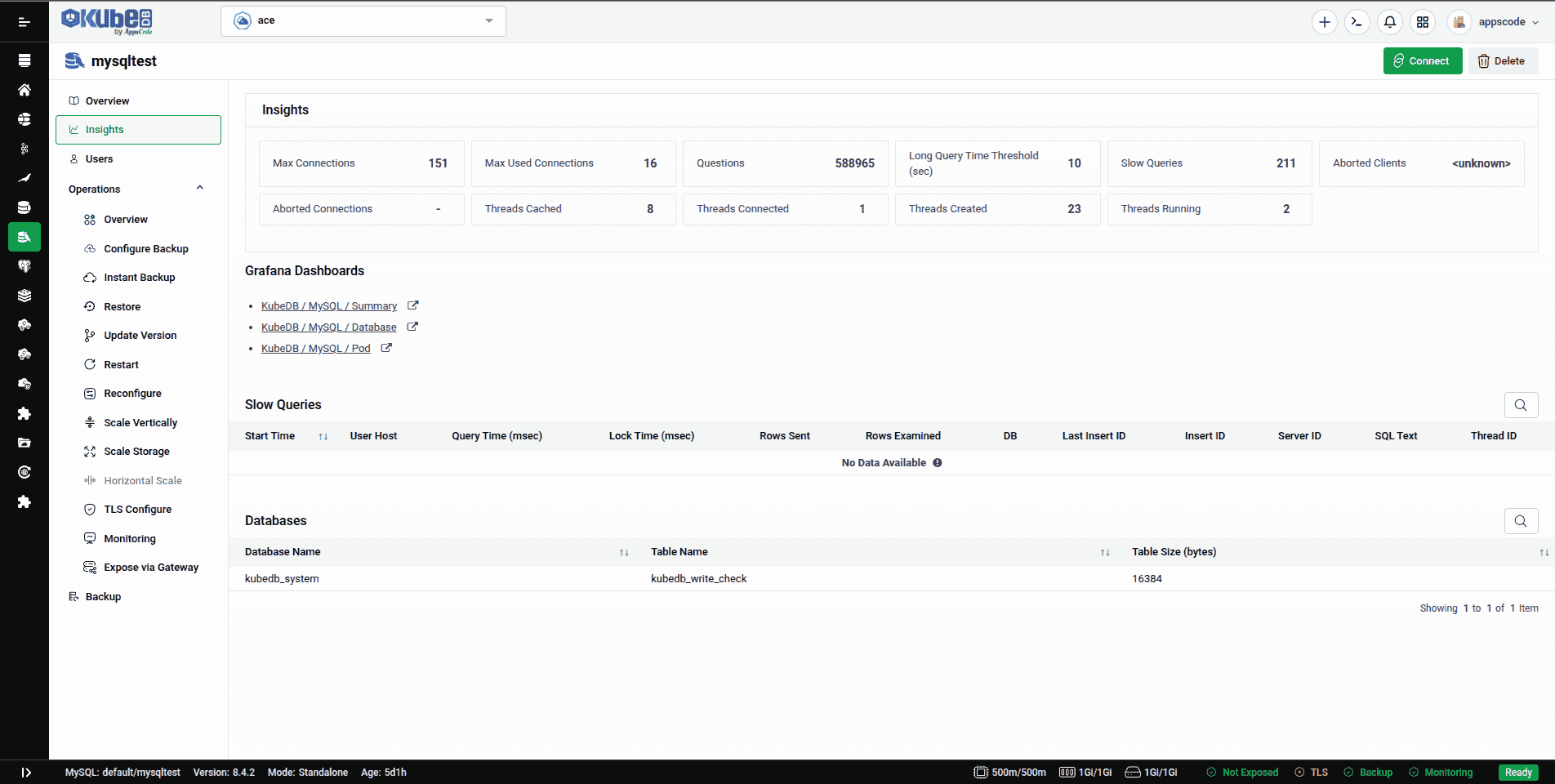This screenshot has height=784, width=1555.
Task: Click the Slow Queries stat card
Action: (x=1210, y=163)
